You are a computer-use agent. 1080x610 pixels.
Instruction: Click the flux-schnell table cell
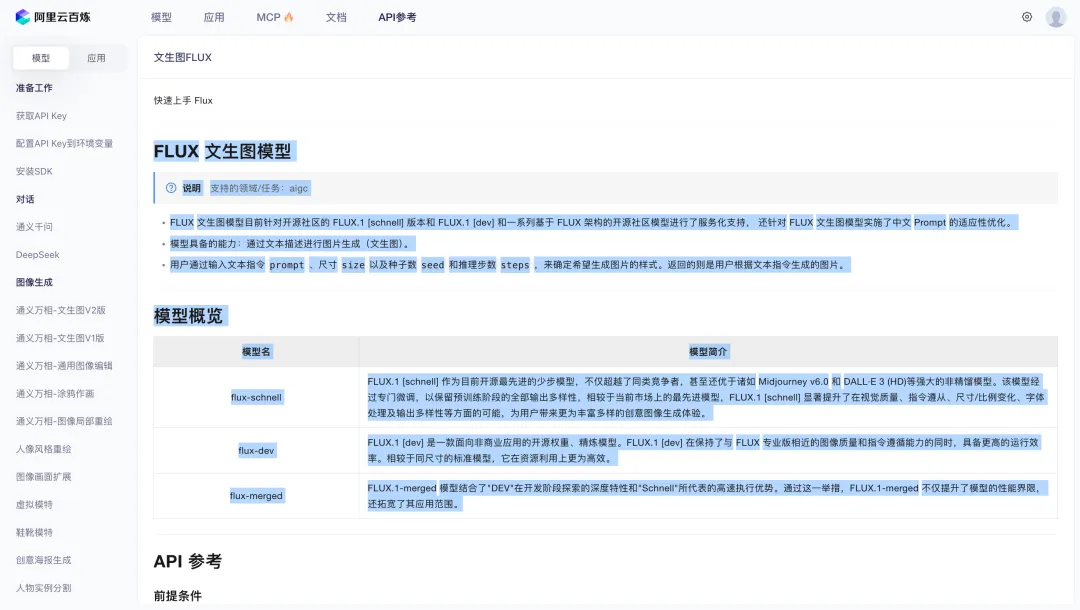(256, 397)
